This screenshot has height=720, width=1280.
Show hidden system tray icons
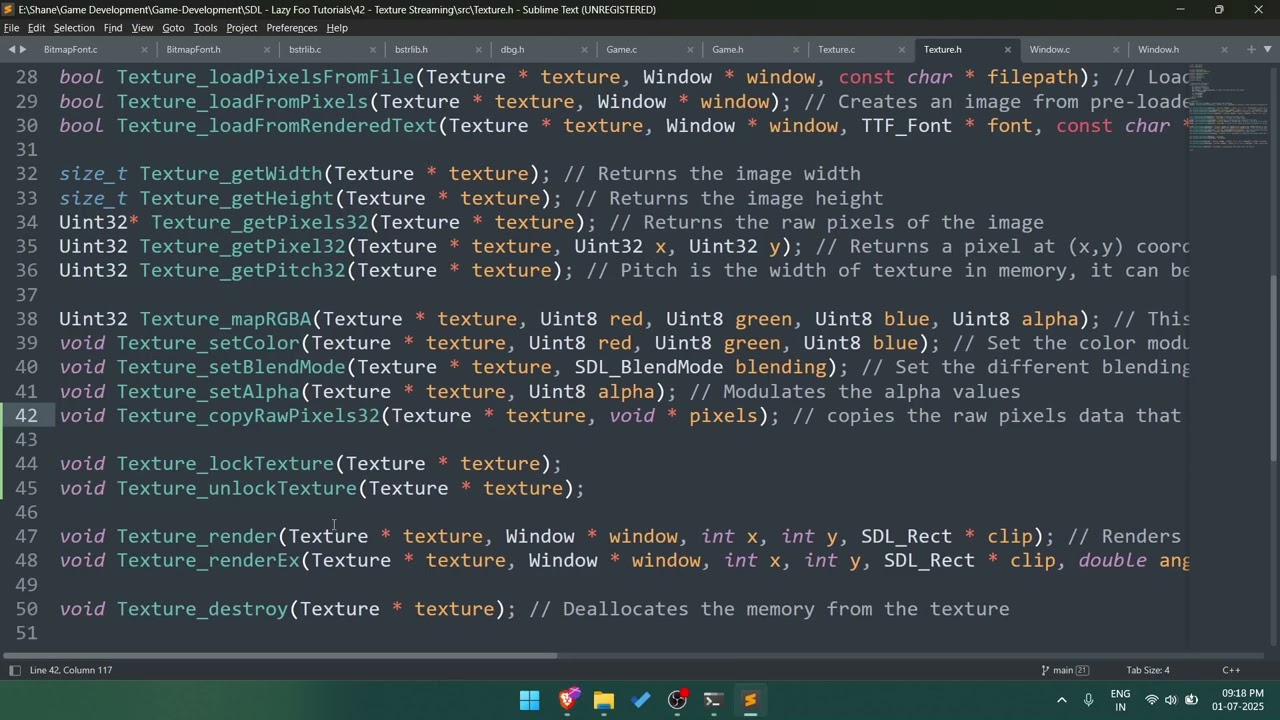pyautogui.click(x=1061, y=700)
